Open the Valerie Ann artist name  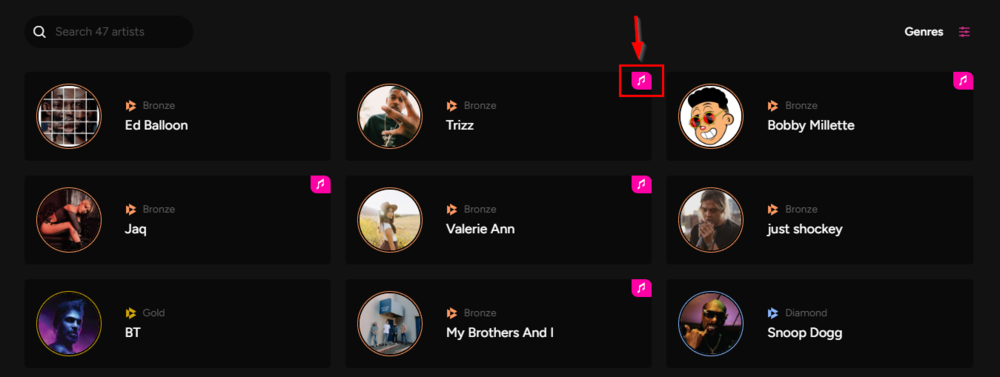[x=480, y=229]
